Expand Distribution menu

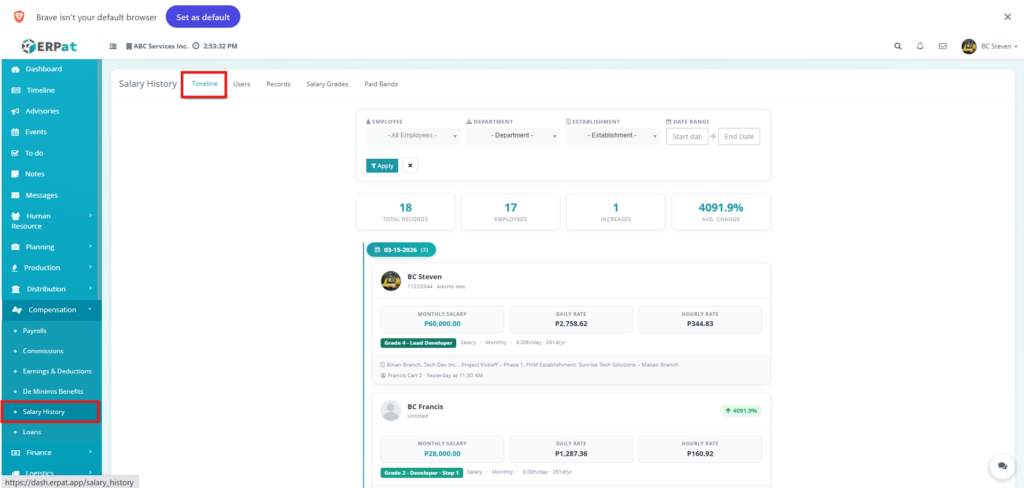(51, 289)
